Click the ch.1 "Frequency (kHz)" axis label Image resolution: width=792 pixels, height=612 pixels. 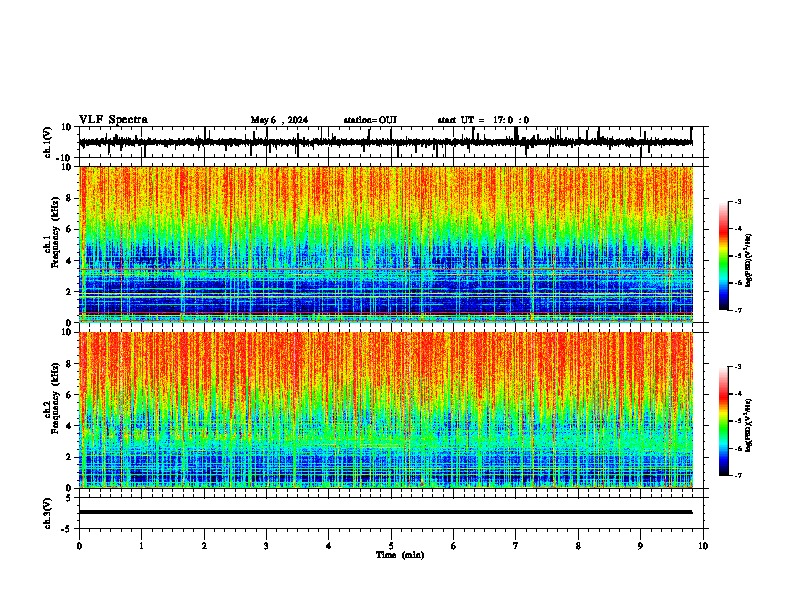(55, 232)
